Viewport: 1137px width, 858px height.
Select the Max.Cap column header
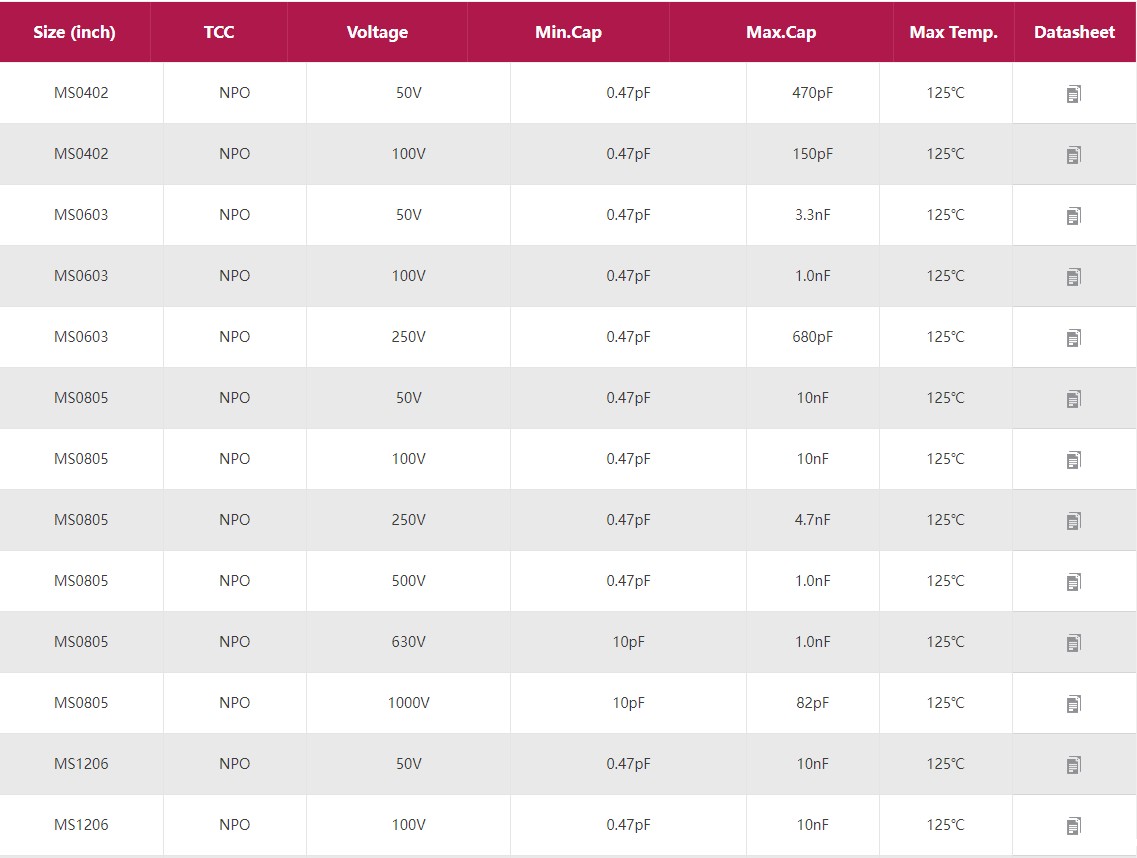tap(781, 32)
